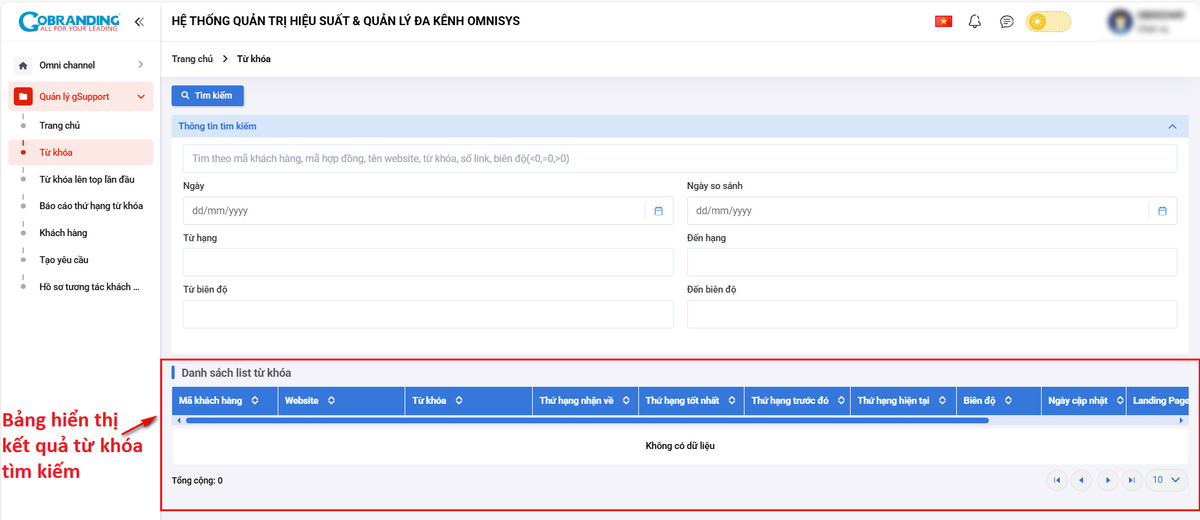Open the page size dropdown showing 10
1200x520 pixels.
tap(1166, 480)
